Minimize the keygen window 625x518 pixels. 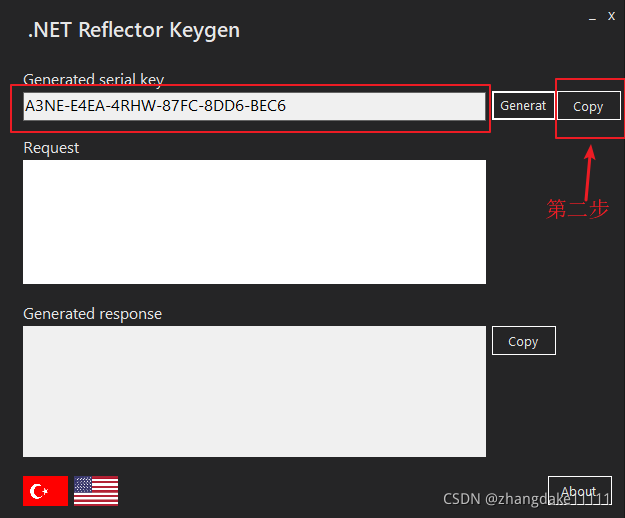(592, 17)
